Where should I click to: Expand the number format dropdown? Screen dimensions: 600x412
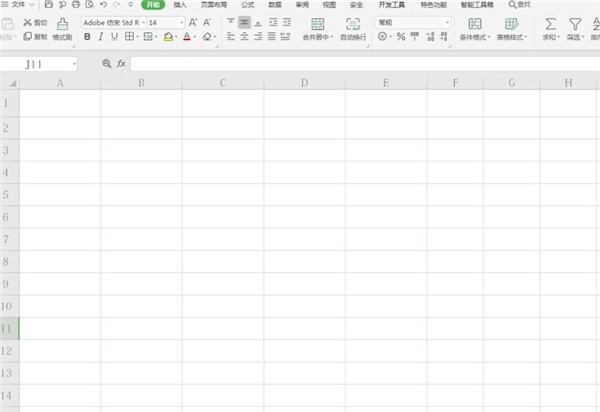447,23
